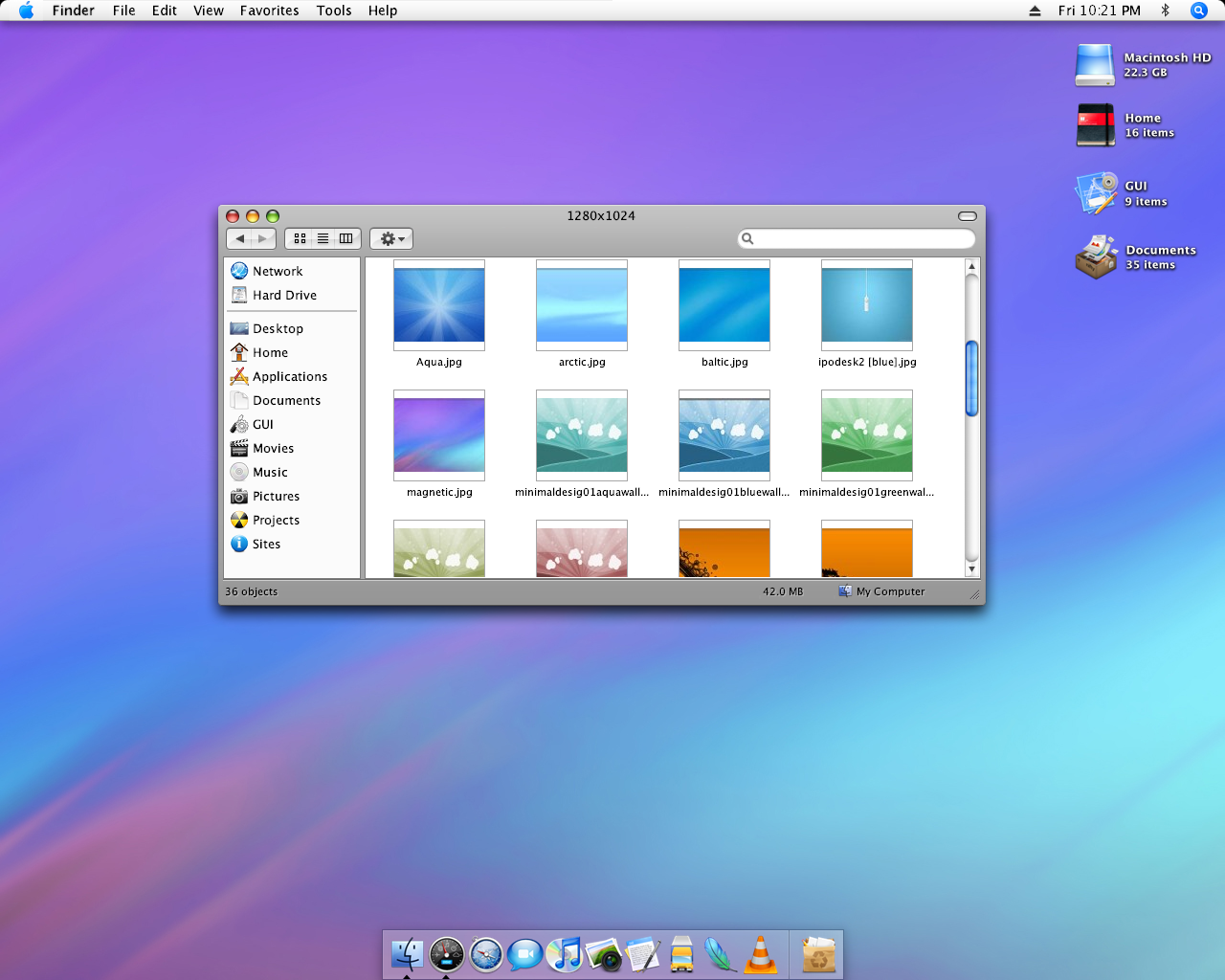Viewport: 1225px width, 980px height.
Task: Open Transmit truck icon in dock
Action: (x=681, y=954)
